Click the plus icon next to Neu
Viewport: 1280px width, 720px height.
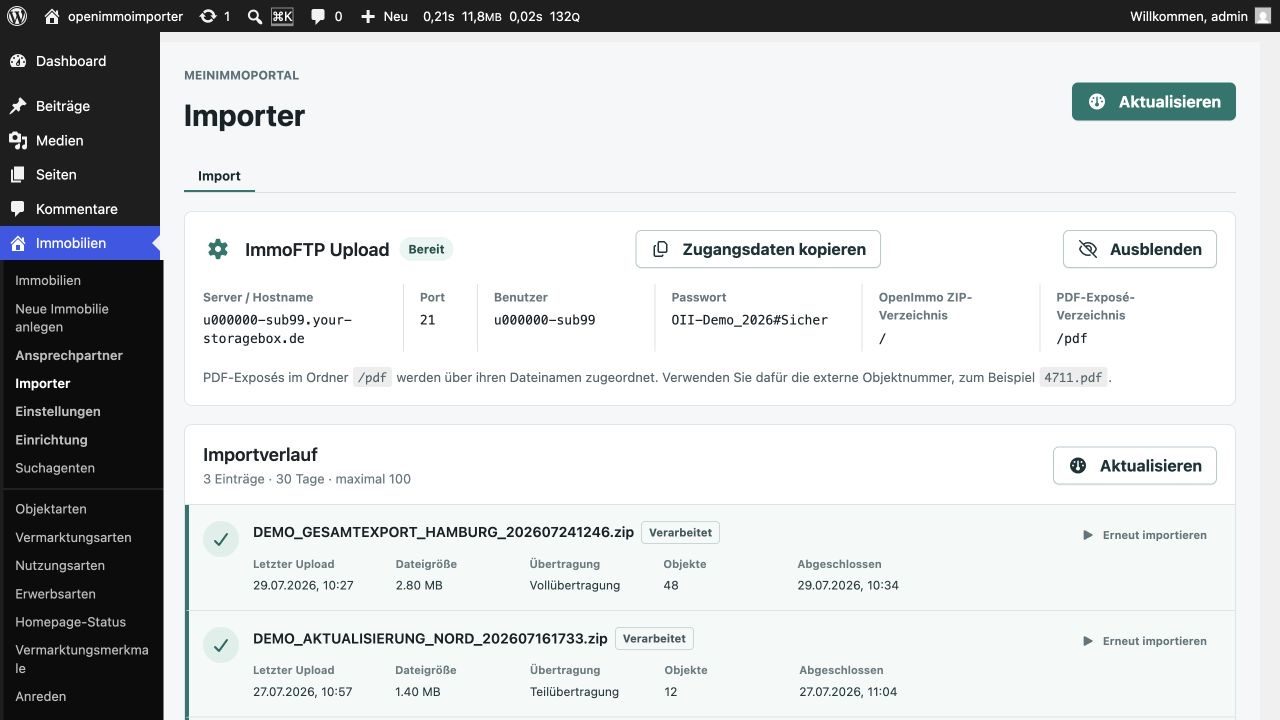pos(368,17)
